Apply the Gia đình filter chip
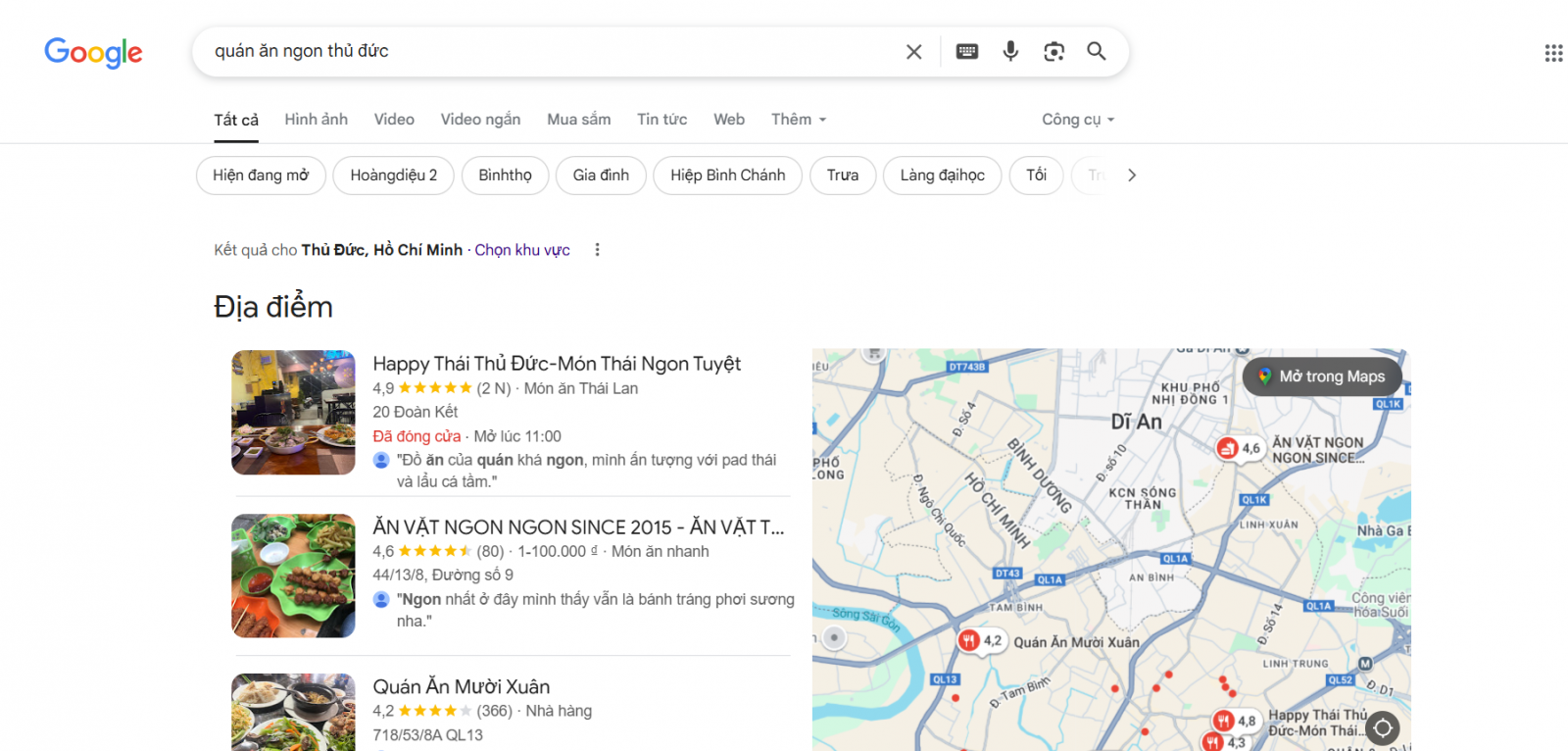 pos(601,175)
